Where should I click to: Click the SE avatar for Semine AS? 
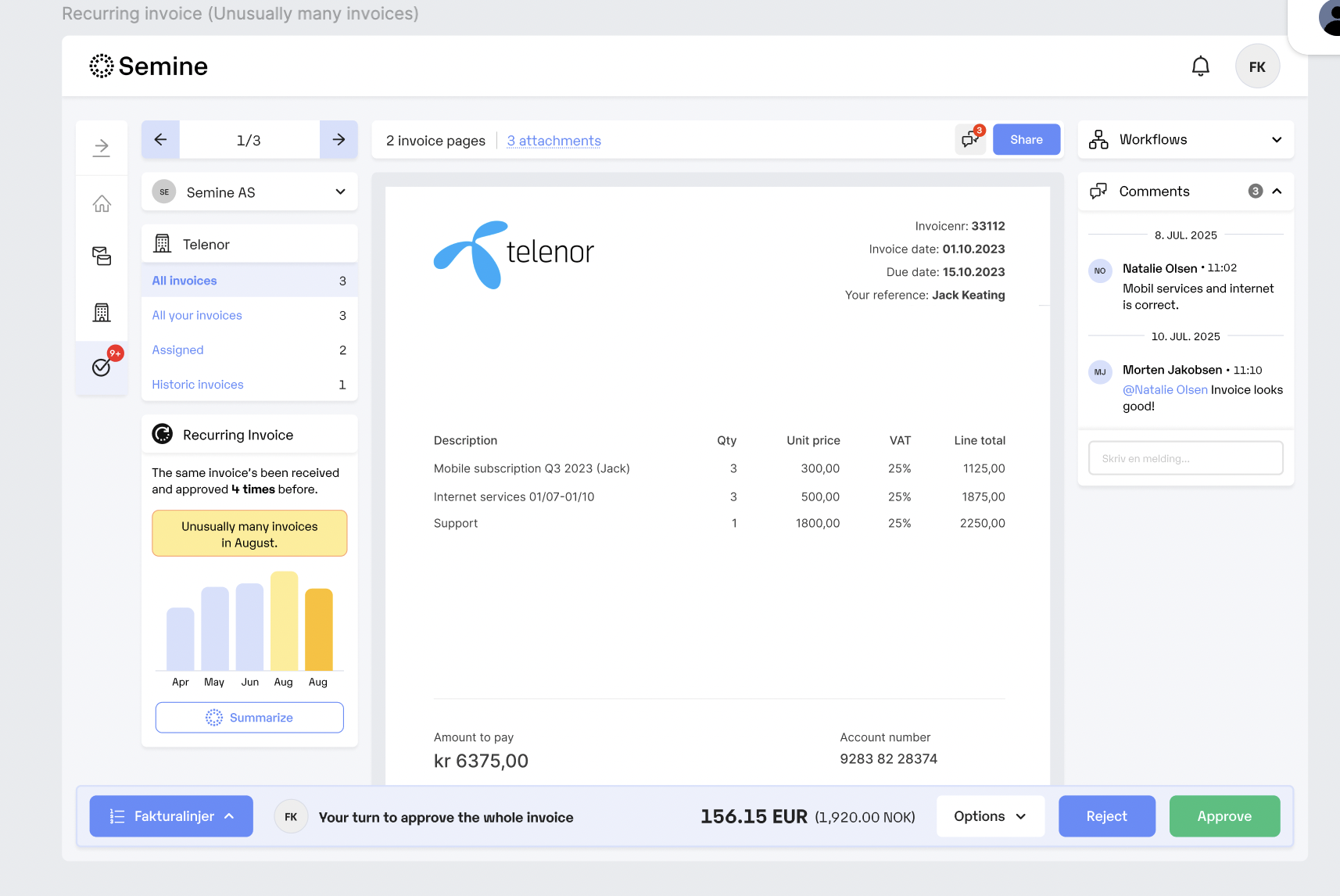click(164, 192)
